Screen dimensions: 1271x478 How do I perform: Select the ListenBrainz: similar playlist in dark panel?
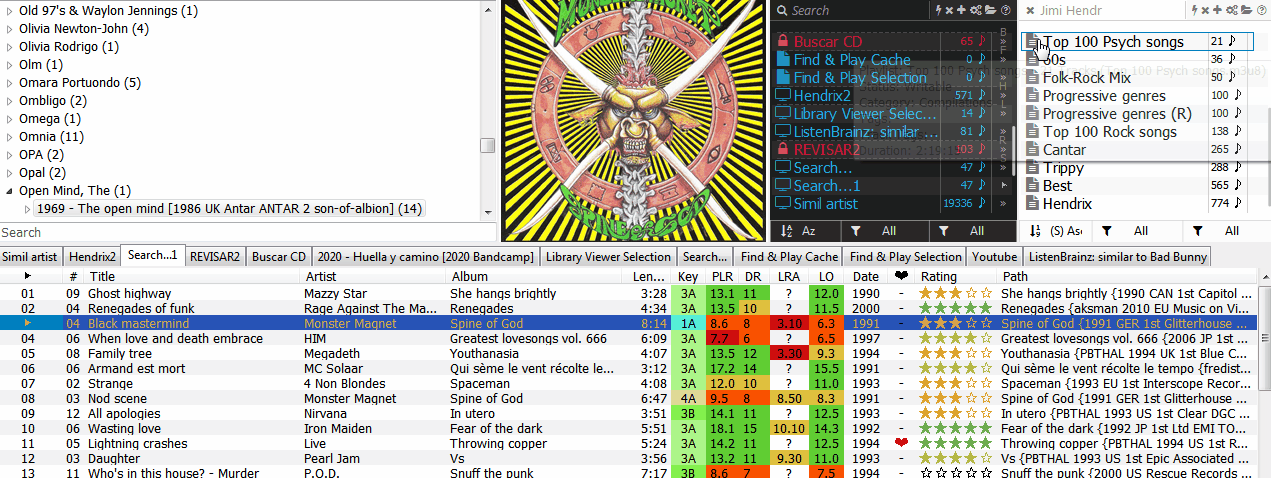pyautogui.click(x=866, y=132)
